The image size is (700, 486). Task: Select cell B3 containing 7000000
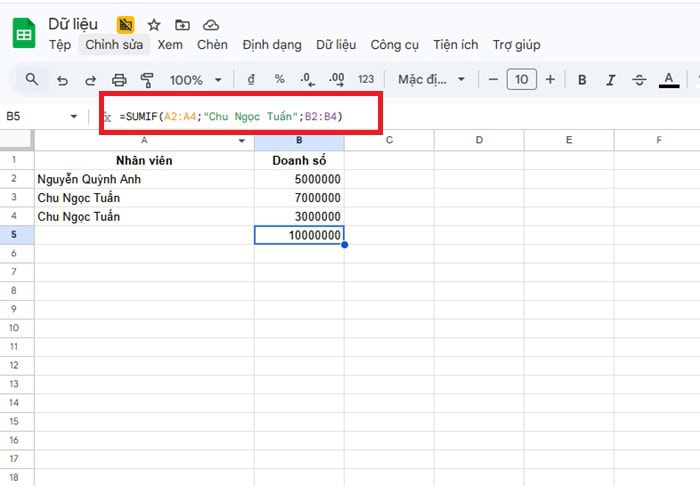pyautogui.click(x=300, y=198)
